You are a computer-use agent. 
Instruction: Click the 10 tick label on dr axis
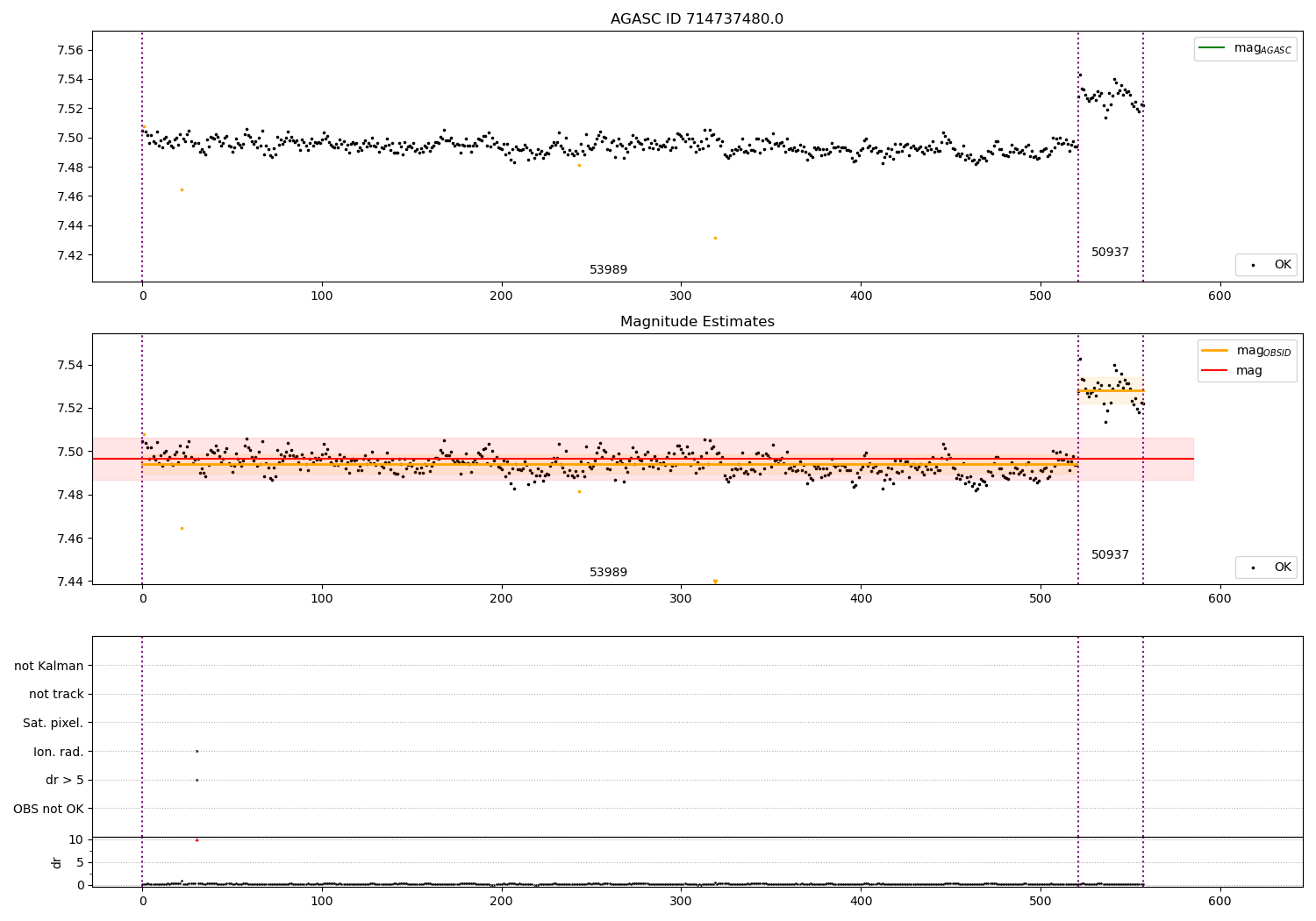coord(76,839)
